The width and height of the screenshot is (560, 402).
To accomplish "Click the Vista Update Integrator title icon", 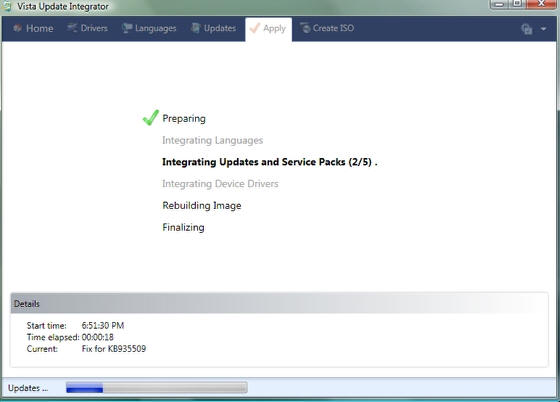I will 6,6.
